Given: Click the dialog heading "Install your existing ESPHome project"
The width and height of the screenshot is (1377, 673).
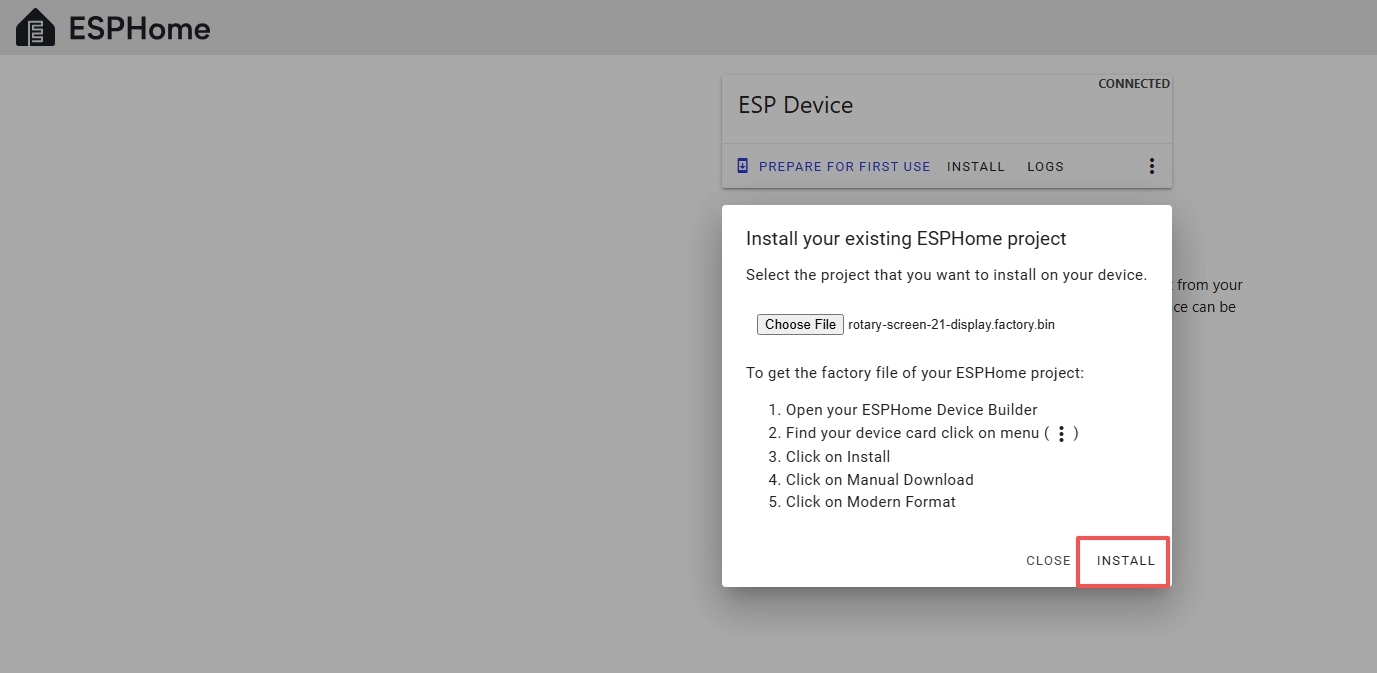Looking at the screenshot, I should (x=906, y=239).
